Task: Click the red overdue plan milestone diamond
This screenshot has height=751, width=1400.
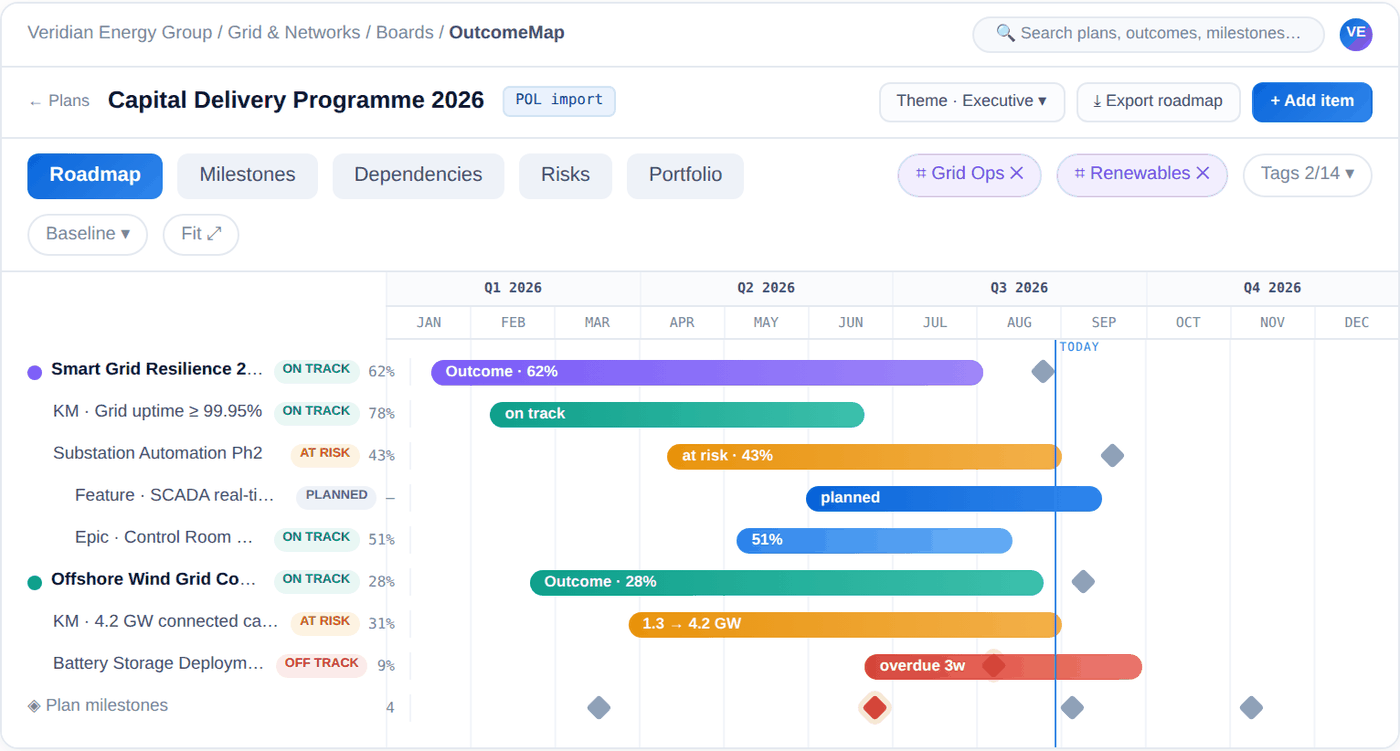Action: pyautogui.click(x=875, y=708)
